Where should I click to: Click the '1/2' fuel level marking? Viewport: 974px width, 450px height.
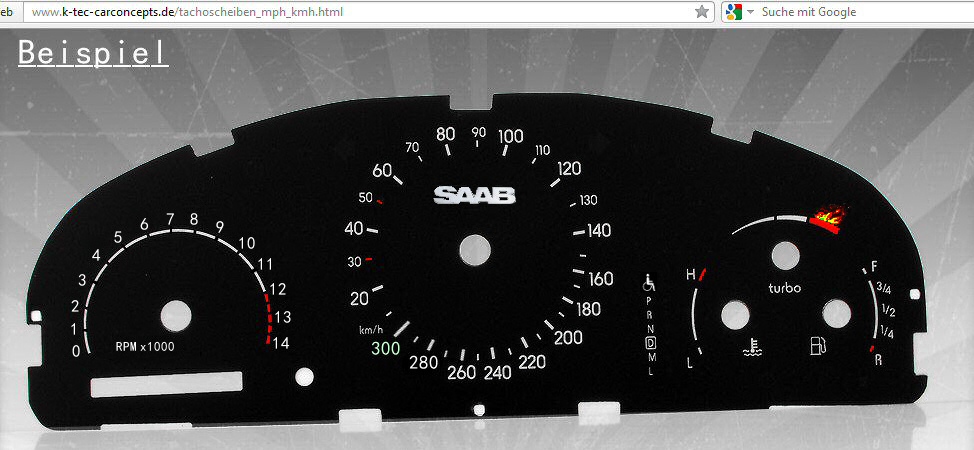point(888,311)
